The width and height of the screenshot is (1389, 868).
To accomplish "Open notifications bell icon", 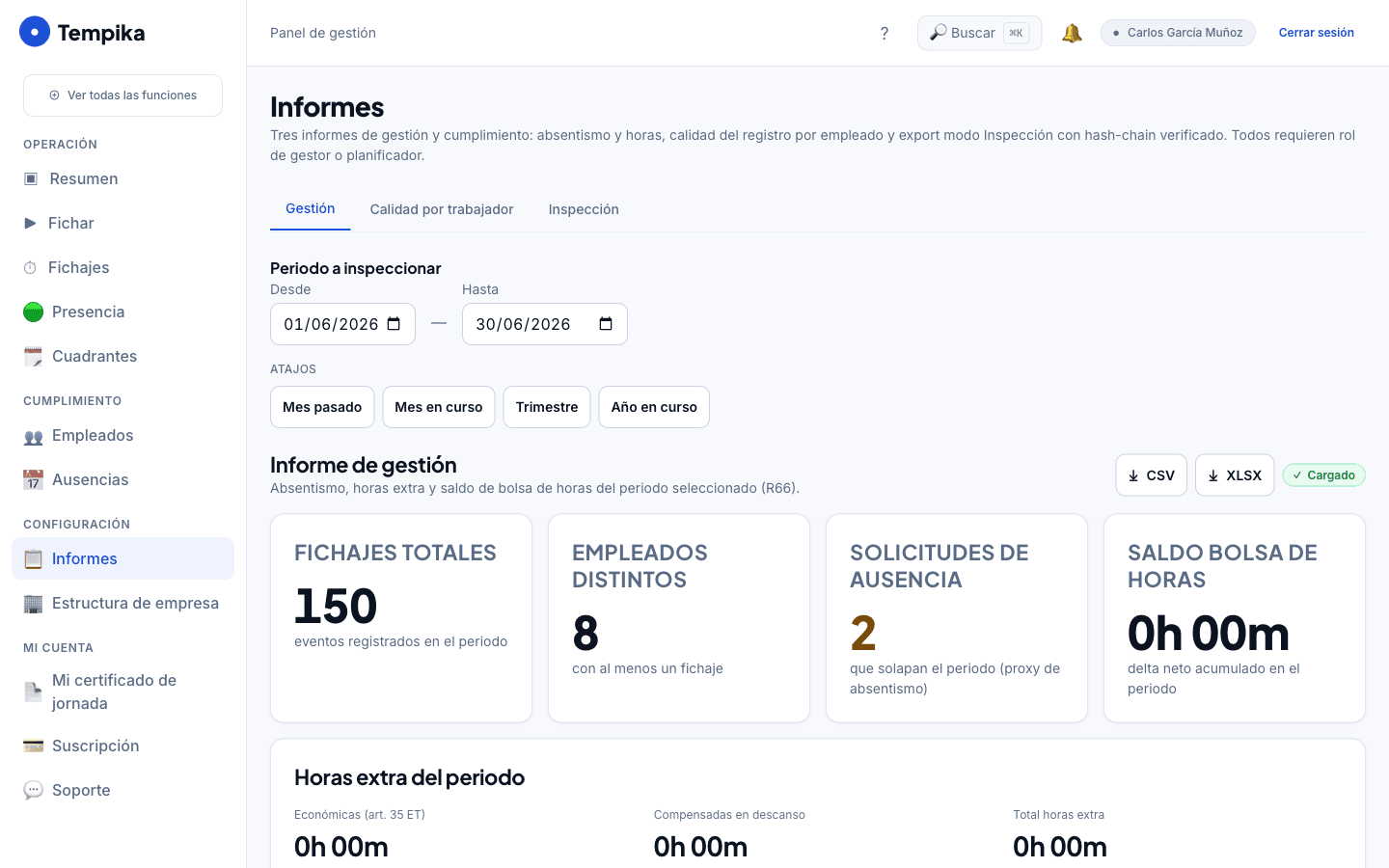I will tap(1072, 33).
